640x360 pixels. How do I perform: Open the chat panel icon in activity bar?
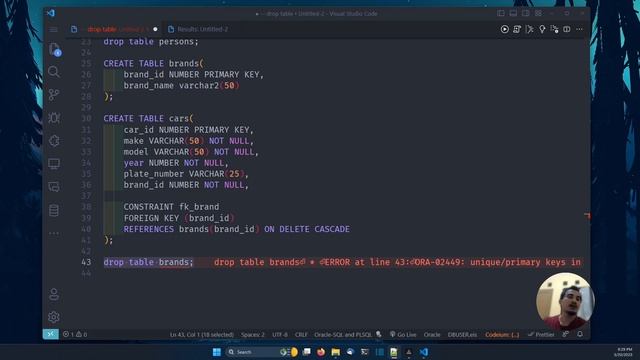[x=54, y=187]
